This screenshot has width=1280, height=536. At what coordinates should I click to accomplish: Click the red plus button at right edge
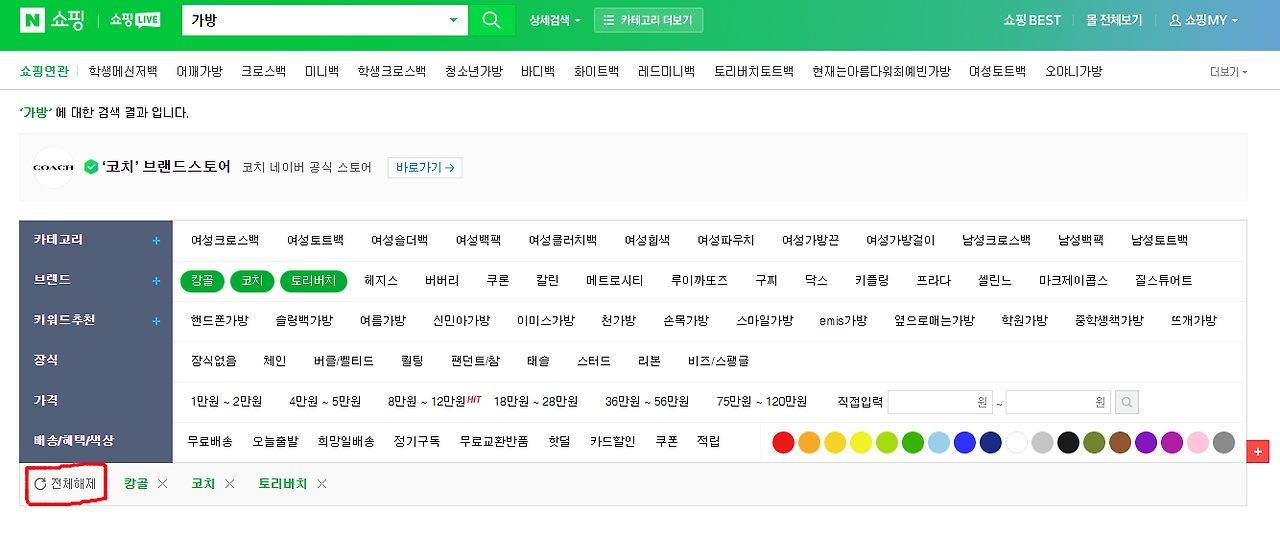tap(1259, 451)
